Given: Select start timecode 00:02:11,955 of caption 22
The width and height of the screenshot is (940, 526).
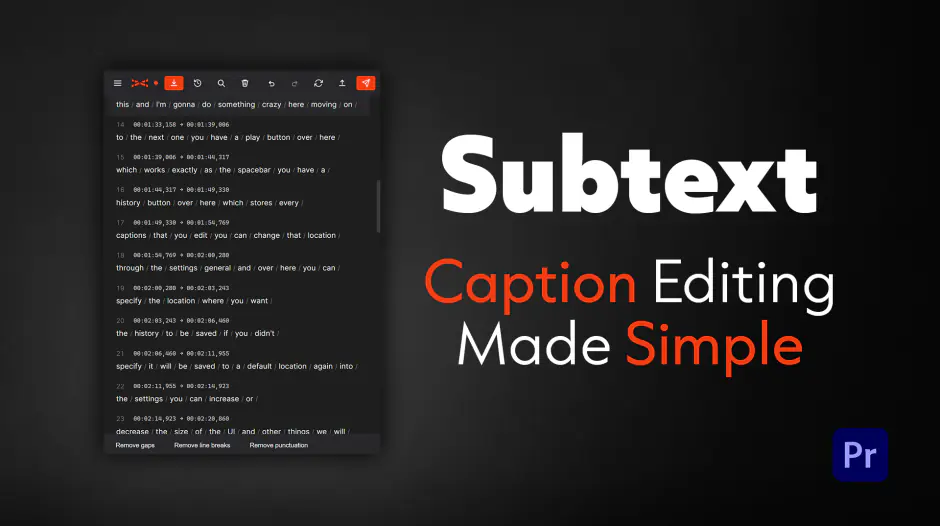Looking at the screenshot, I should [155, 386].
